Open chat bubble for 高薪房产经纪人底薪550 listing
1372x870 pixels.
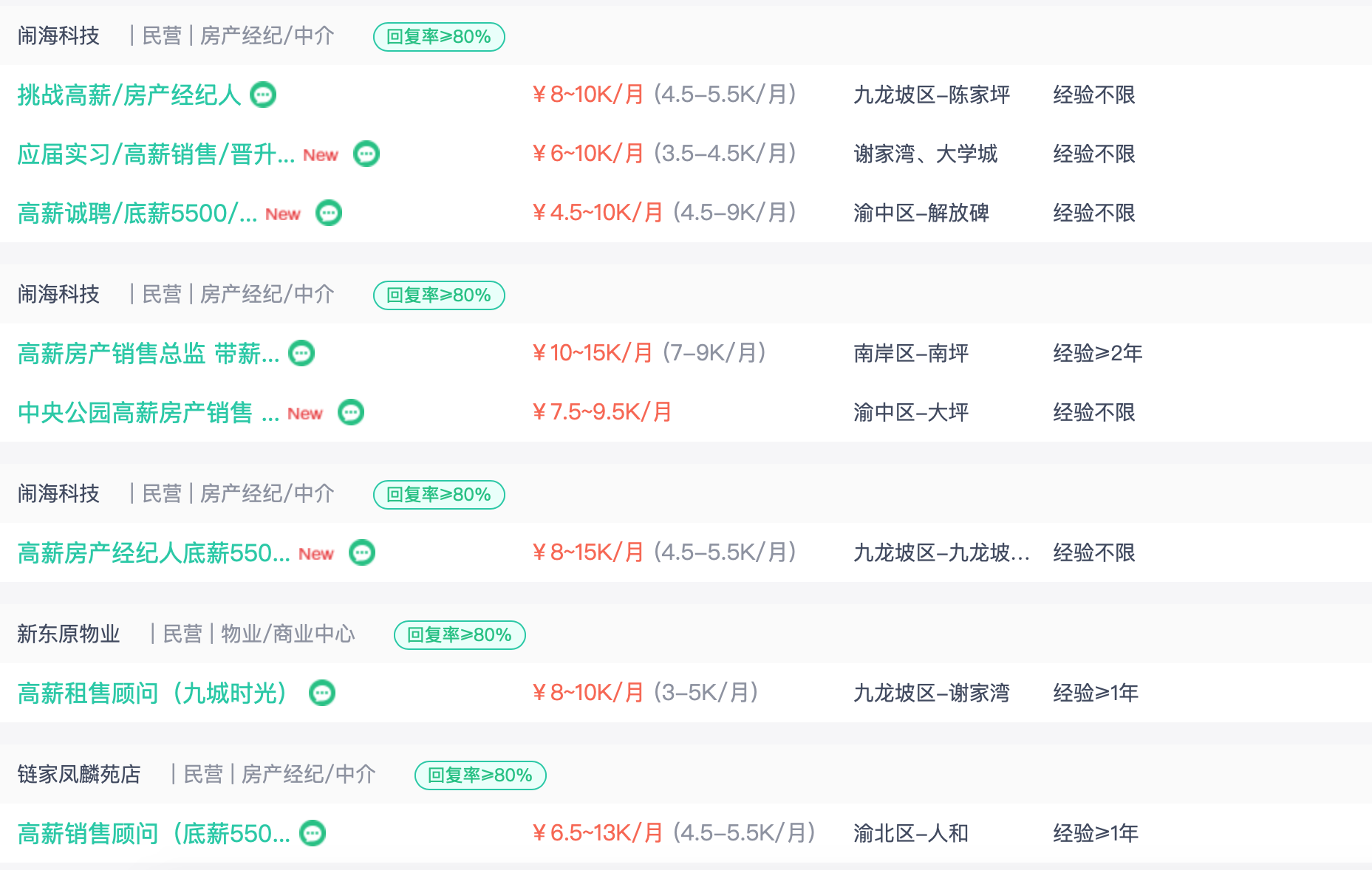[x=362, y=552]
